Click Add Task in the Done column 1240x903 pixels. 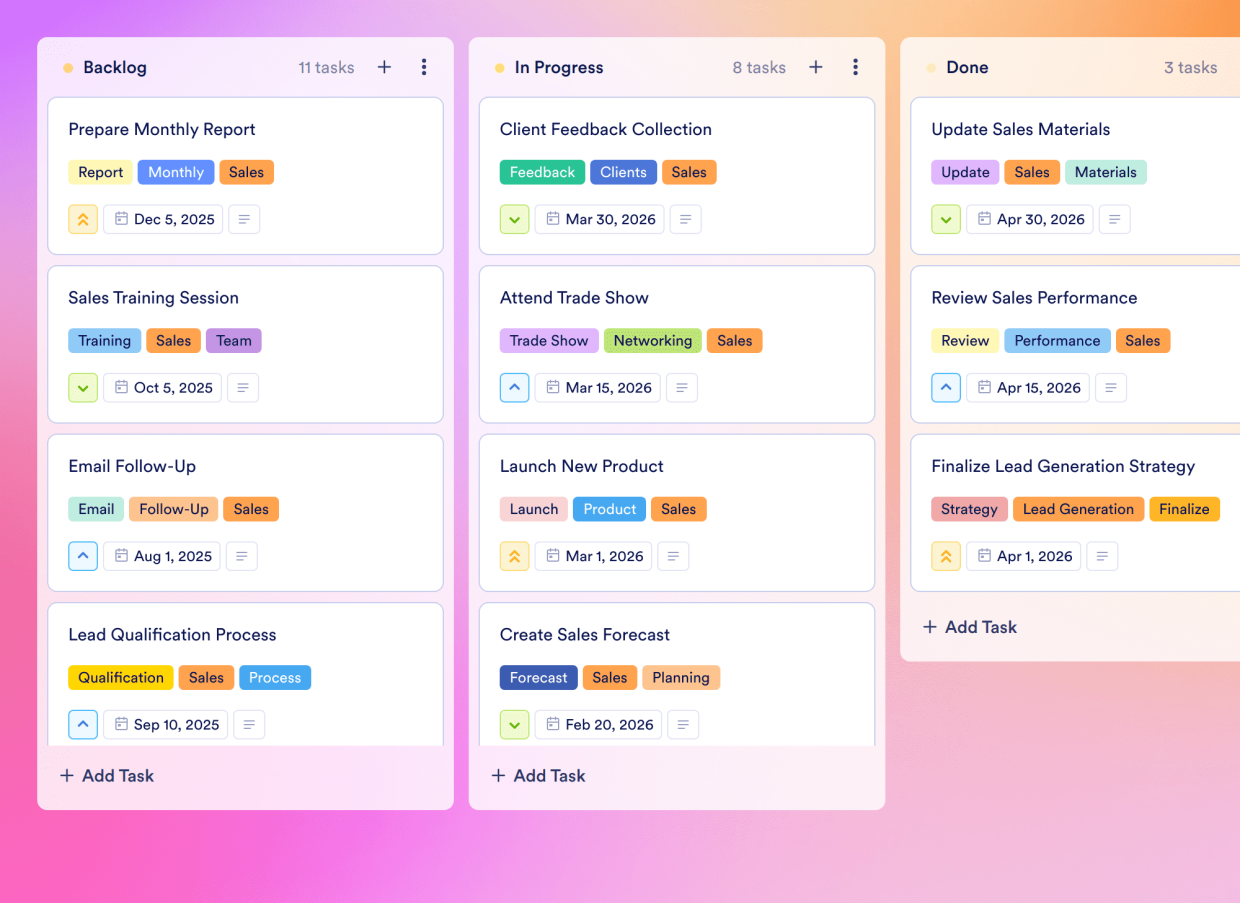point(969,627)
